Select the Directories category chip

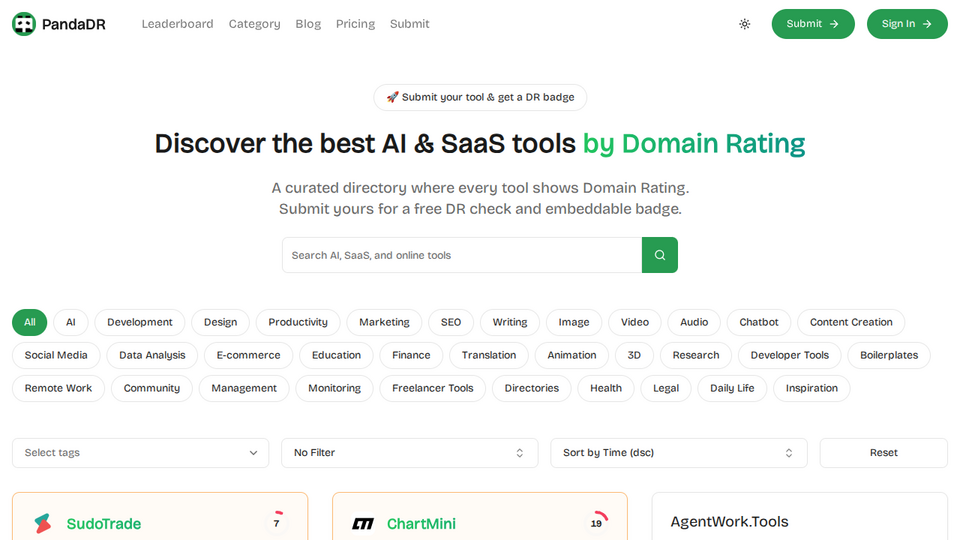pos(531,388)
